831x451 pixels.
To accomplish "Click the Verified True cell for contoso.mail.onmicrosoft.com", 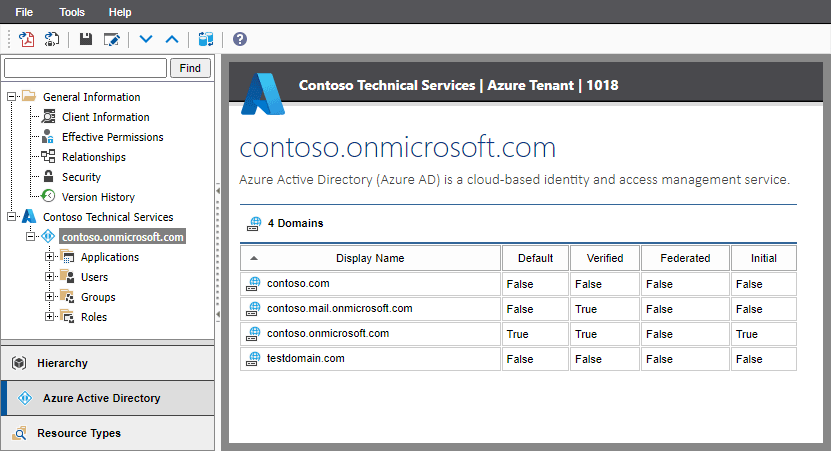I will pos(605,309).
